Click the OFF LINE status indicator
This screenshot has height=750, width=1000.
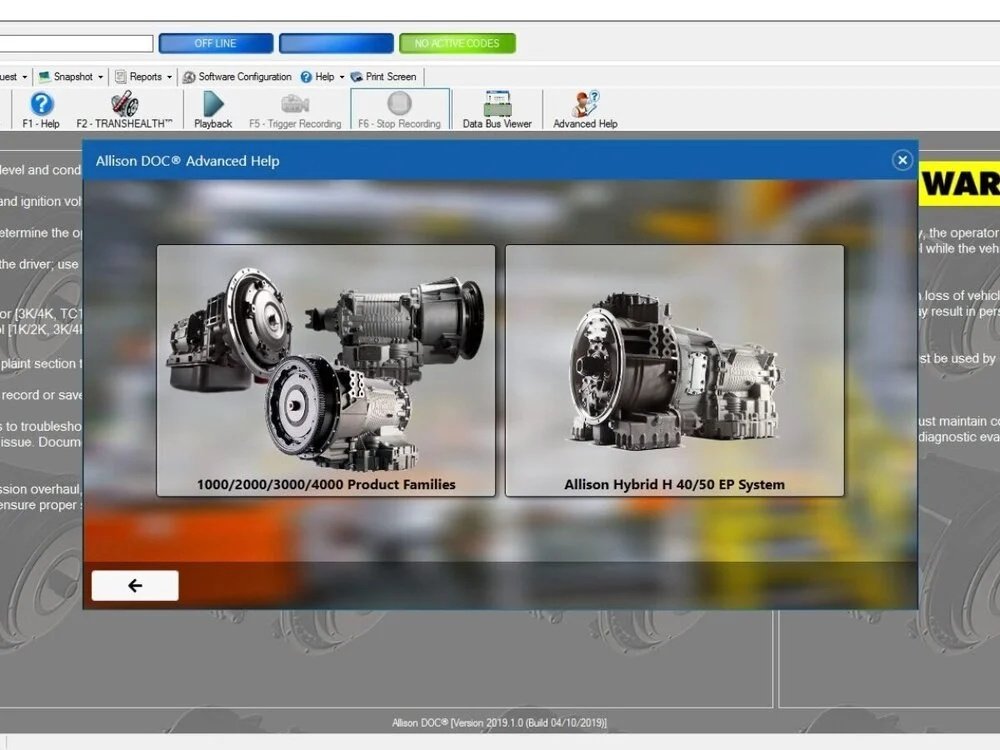point(215,44)
